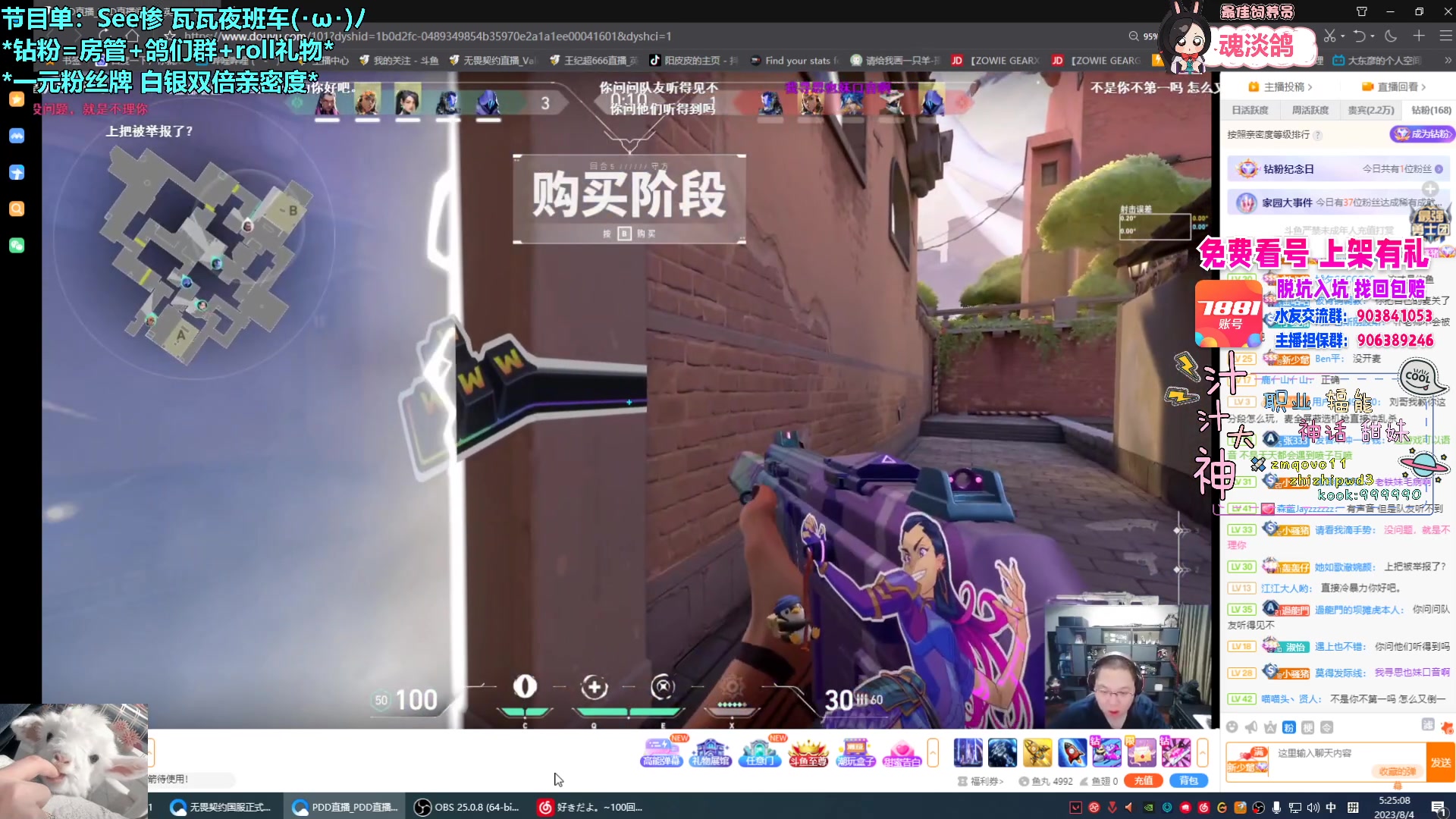The image size is (1456, 819).
Task: Open the 大东彦的个人空间 bookmark
Action: coord(1376,61)
